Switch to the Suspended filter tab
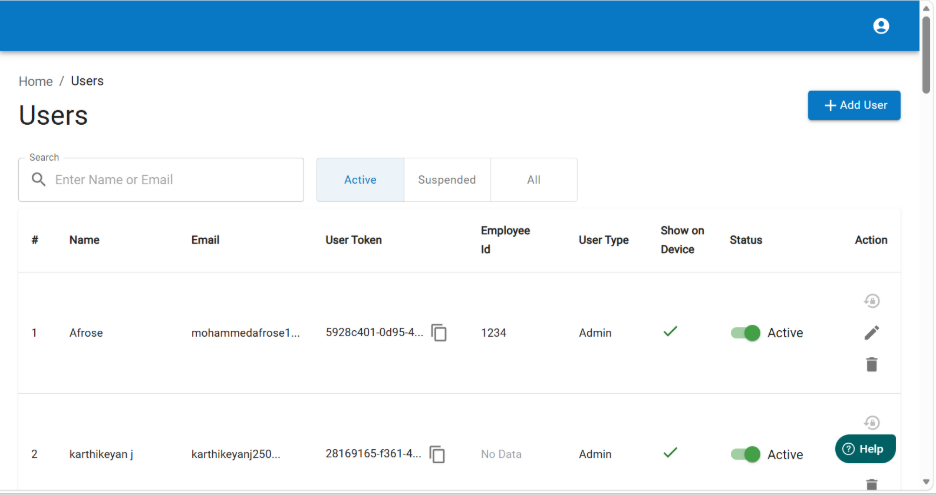 pyautogui.click(x=447, y=180)
